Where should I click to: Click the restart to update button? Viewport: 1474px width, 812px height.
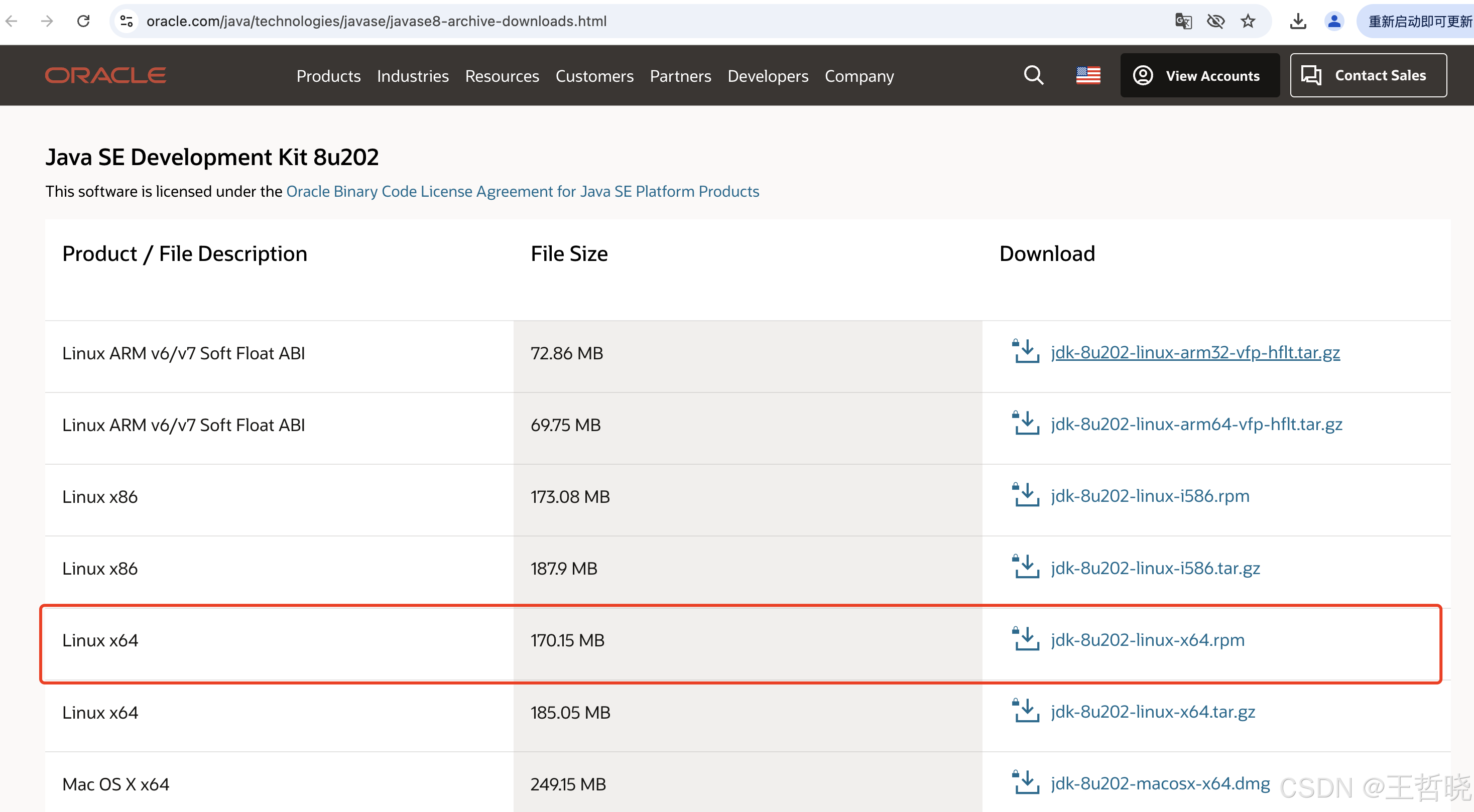click(x=1417, y=22)
